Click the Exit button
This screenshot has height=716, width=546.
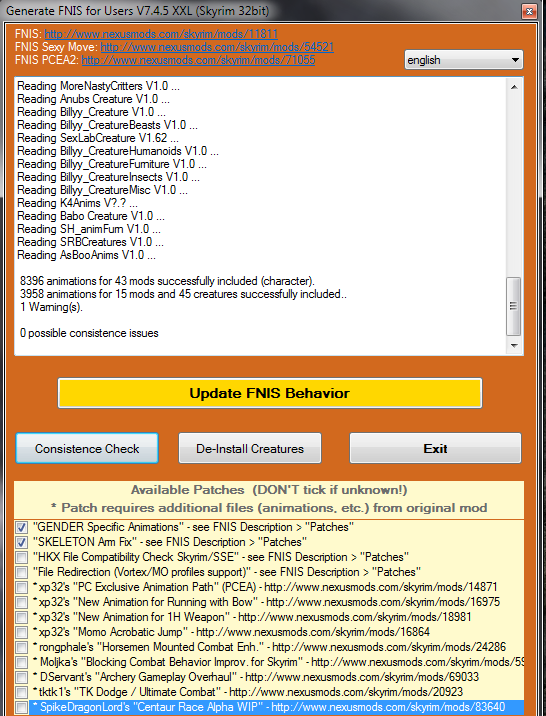coord(435,448)
